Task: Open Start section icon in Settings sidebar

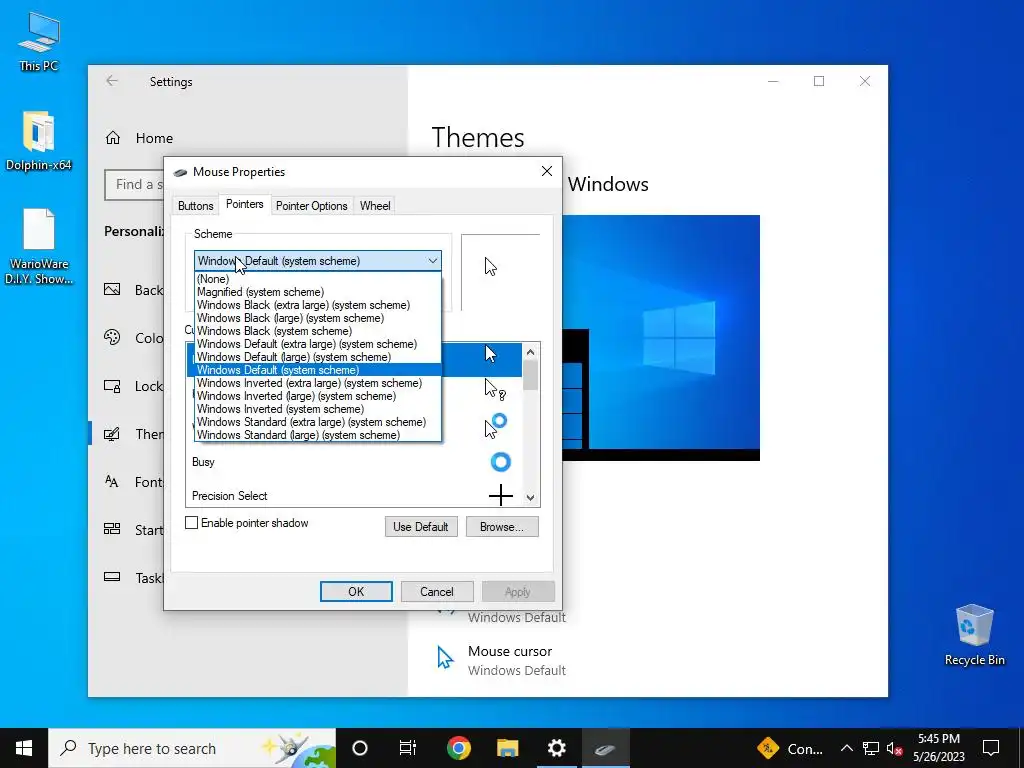Action: pos(112,530)
